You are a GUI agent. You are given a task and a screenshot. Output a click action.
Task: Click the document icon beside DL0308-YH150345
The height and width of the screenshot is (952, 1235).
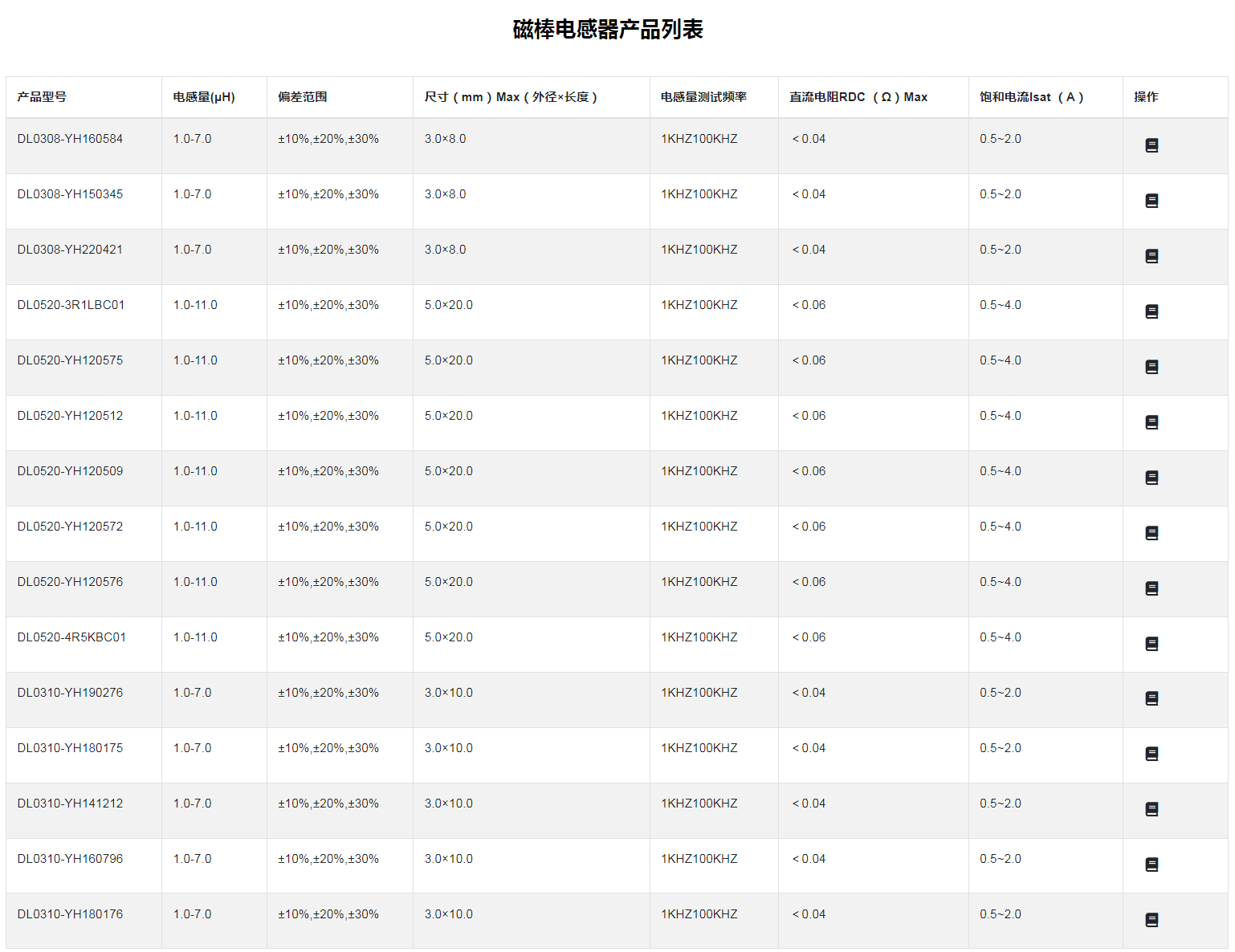coord(1151,201)
